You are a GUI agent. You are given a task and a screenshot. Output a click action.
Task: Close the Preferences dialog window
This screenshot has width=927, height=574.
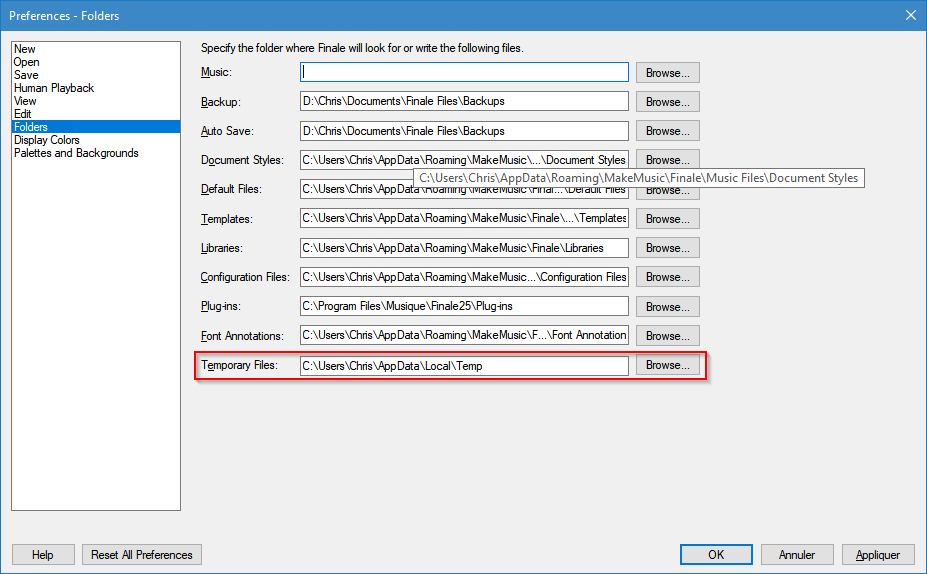pyautogui.click(x=910, y=15)
